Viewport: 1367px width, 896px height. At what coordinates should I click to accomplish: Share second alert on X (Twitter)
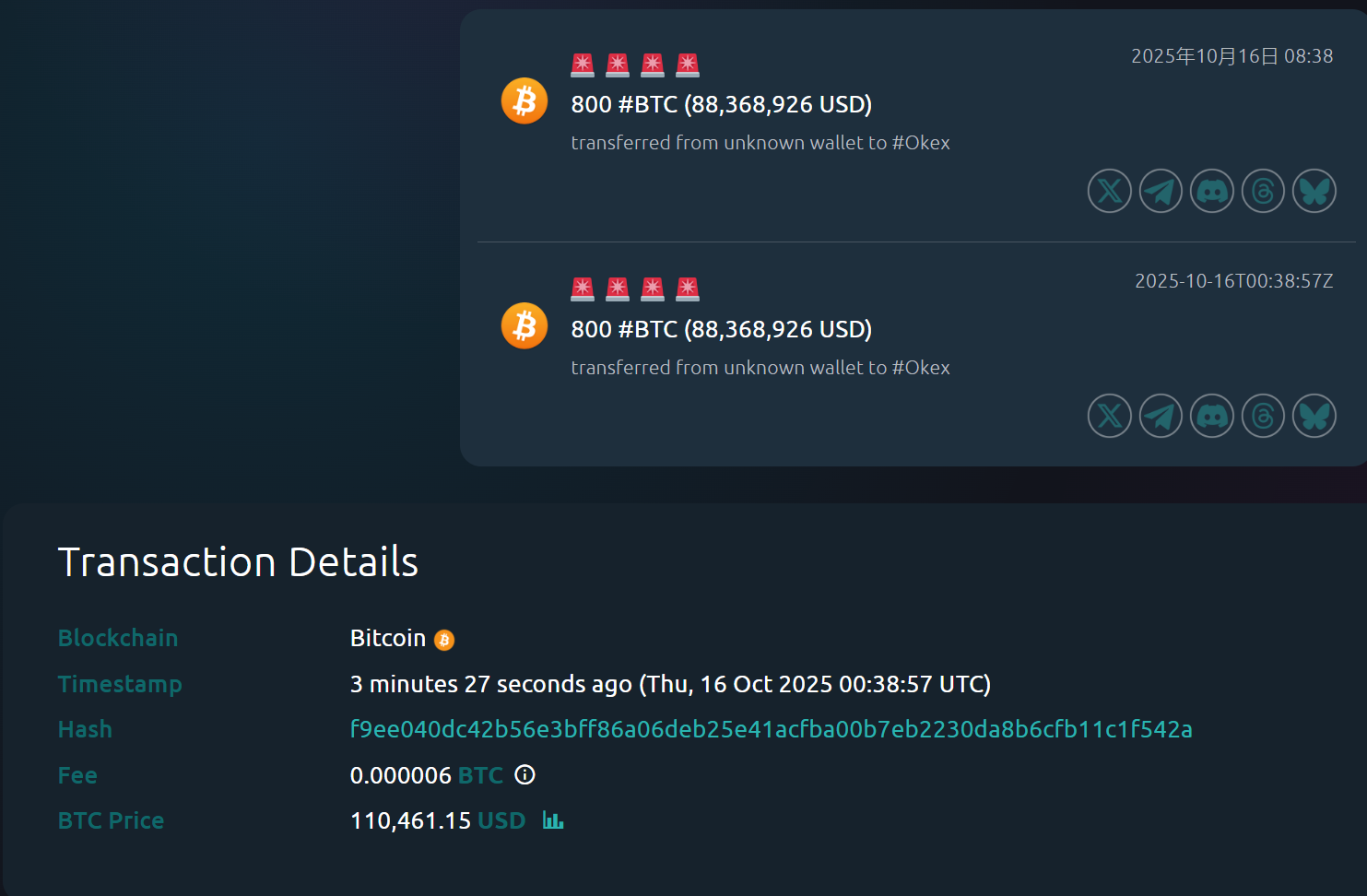[x=1109, y=416]
